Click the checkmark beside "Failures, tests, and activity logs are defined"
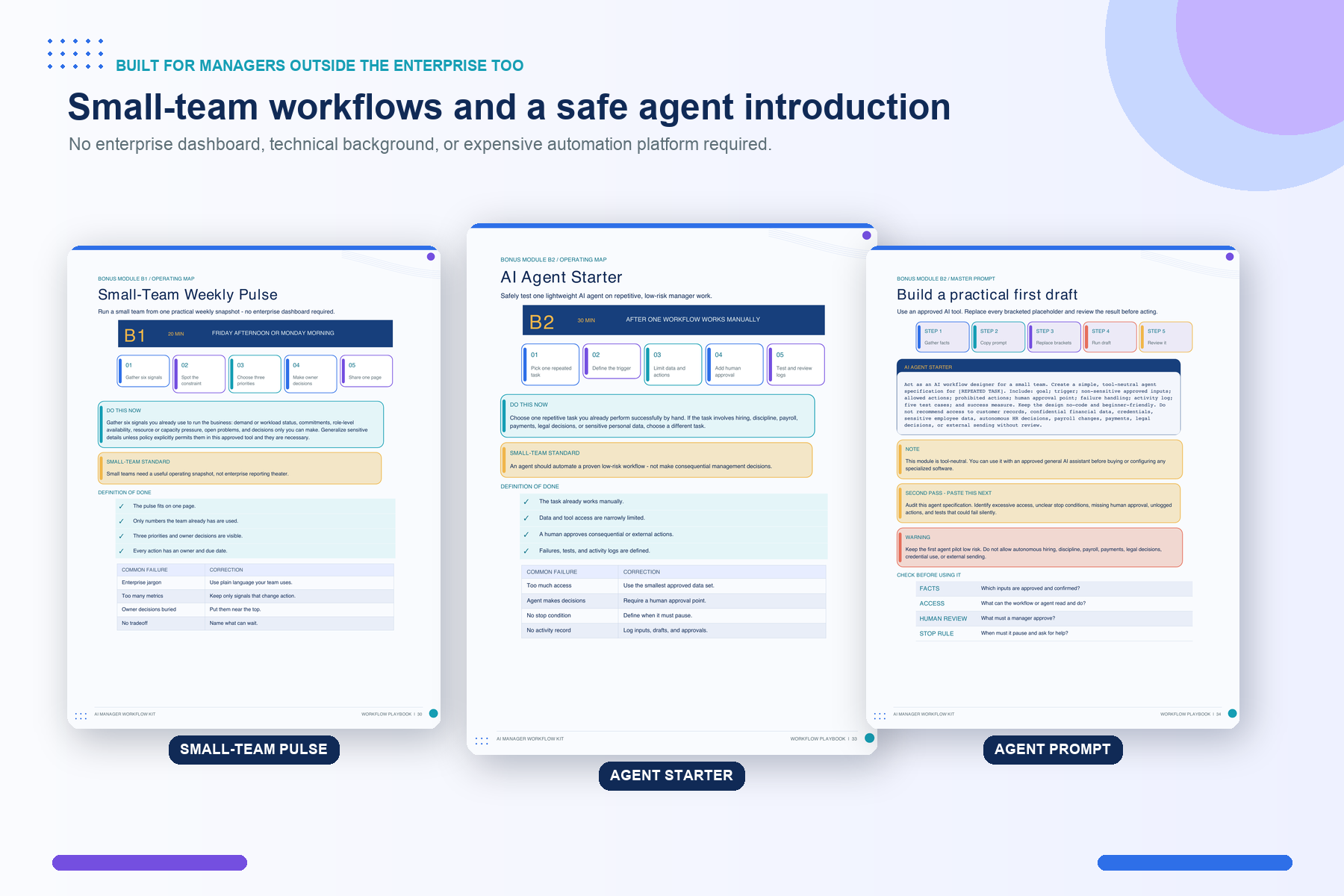Viewport: 1344px width, 896px height. pos(526,551)
